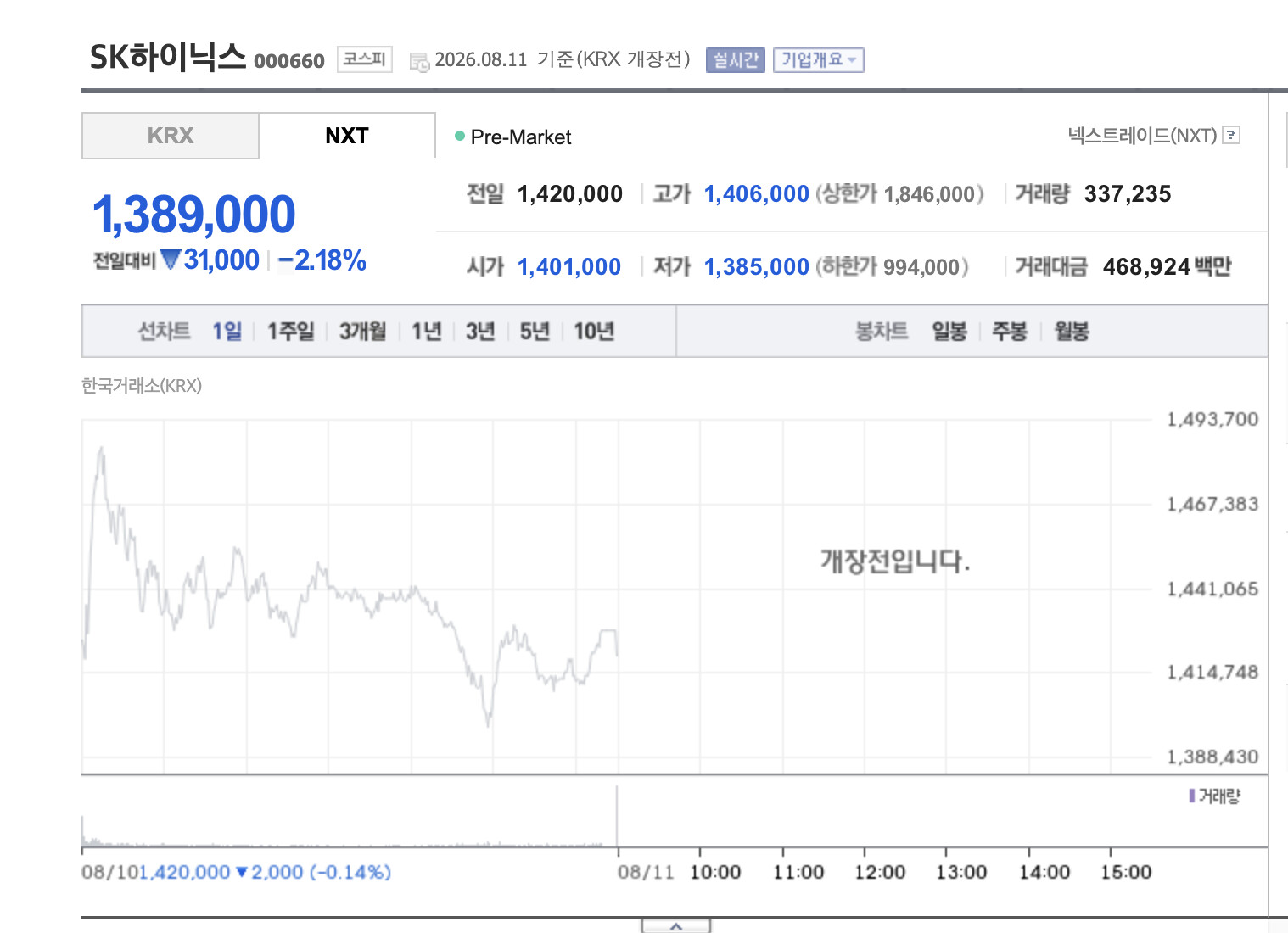Screen dimensions: 1288x933
Task: Click the 상한가 1,846,000 upper limit text
Action: coord(899,194)
